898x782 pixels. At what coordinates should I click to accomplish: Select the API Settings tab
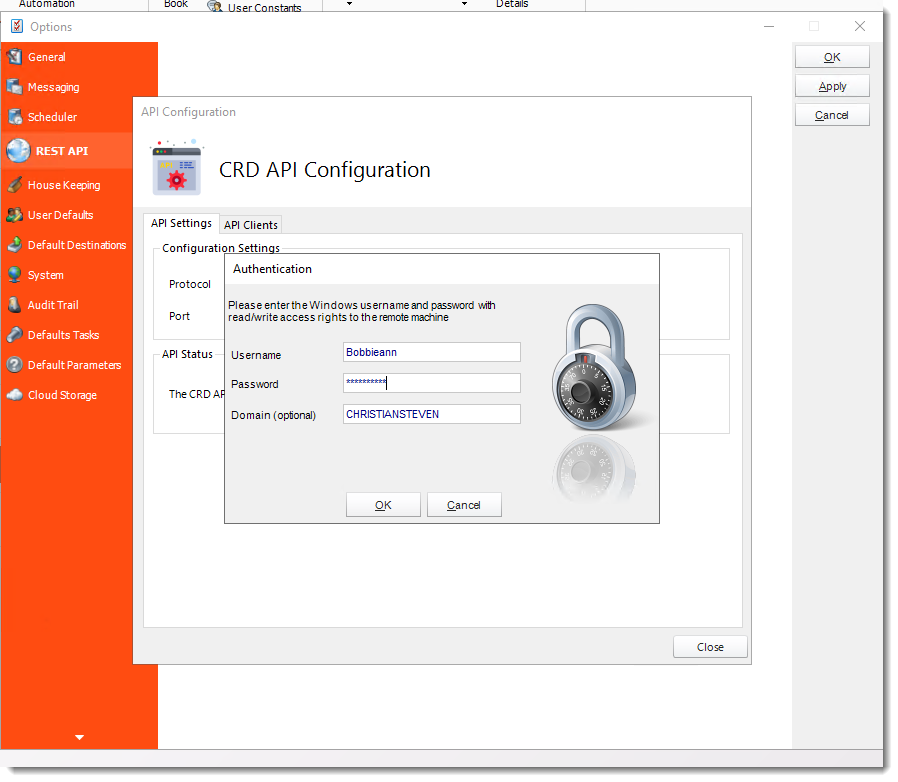(181, 223)
